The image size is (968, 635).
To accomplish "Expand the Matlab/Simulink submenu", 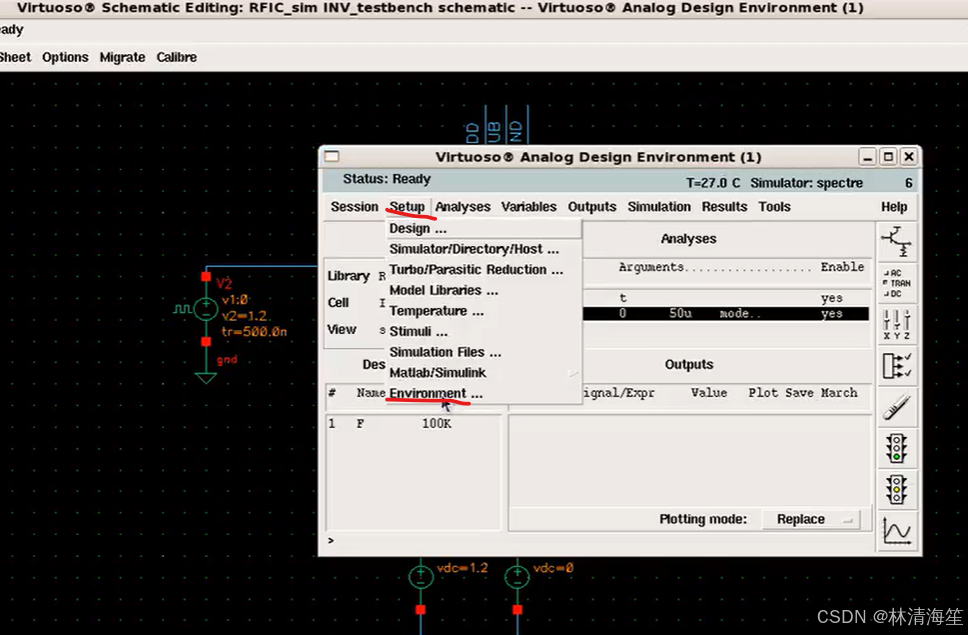I will point(483,373).
